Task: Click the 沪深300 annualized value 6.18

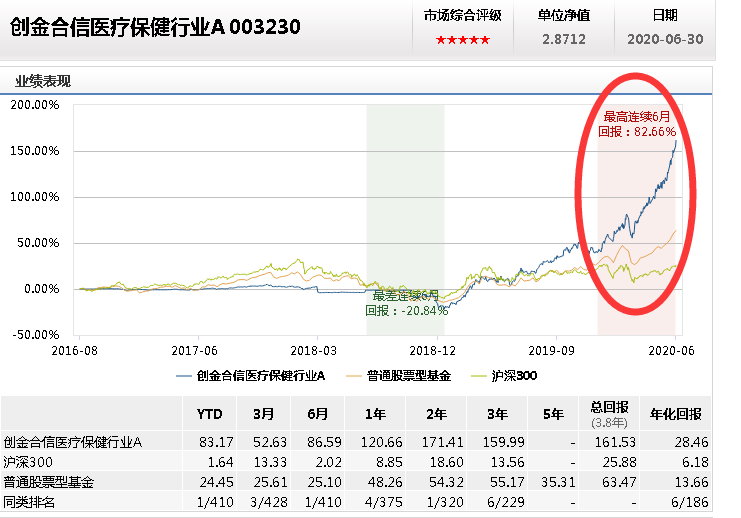Action: pos(695,462)
